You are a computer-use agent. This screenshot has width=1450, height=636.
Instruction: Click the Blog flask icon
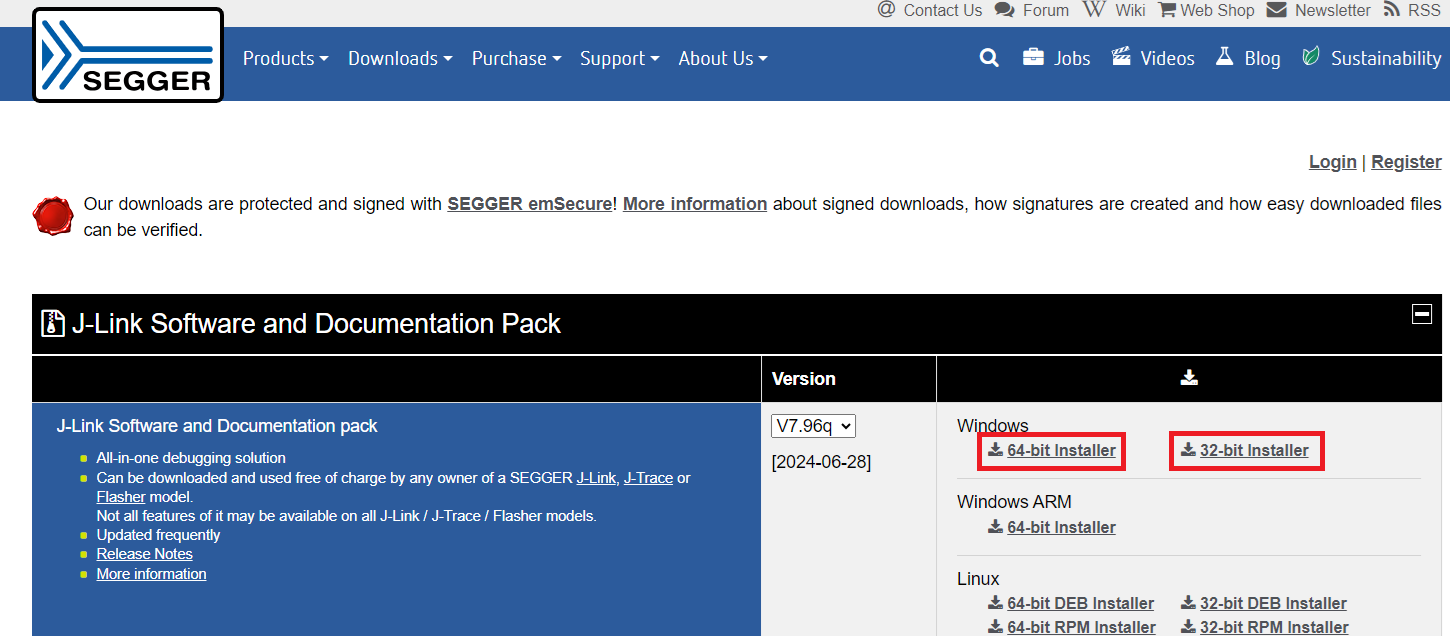click(1225, 57)
